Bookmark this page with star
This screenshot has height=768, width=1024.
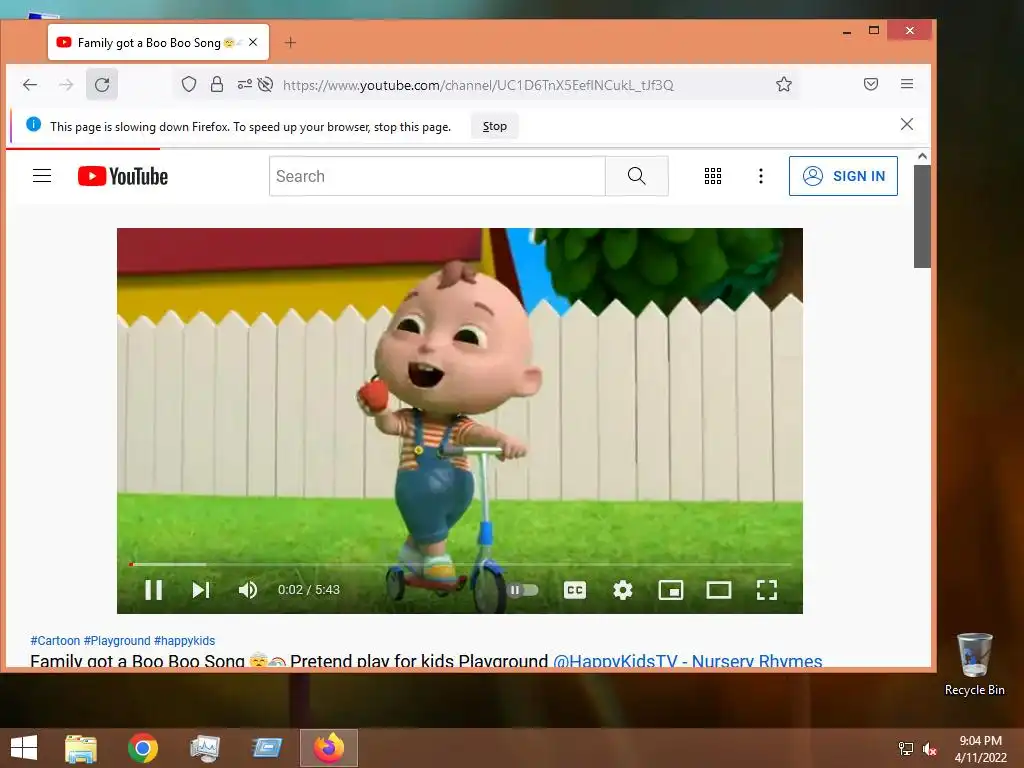pos(784,84)
